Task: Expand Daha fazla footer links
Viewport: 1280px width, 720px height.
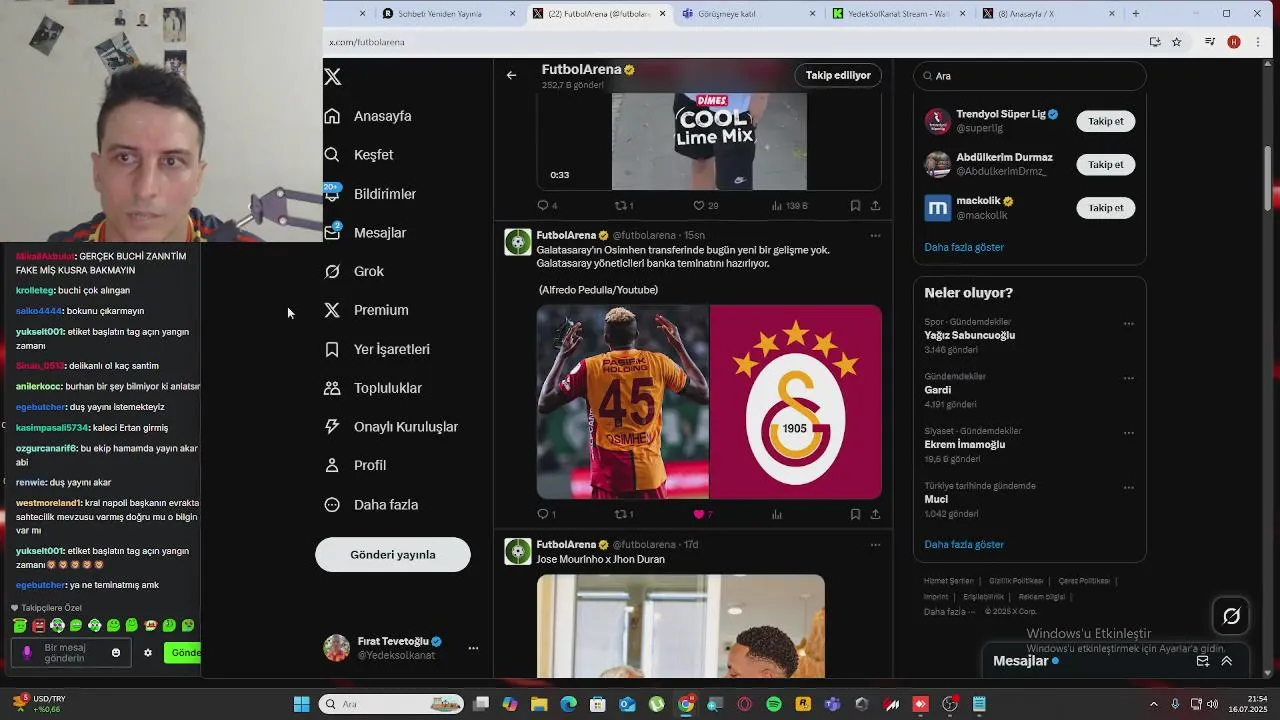Action: tap(949, 612)
